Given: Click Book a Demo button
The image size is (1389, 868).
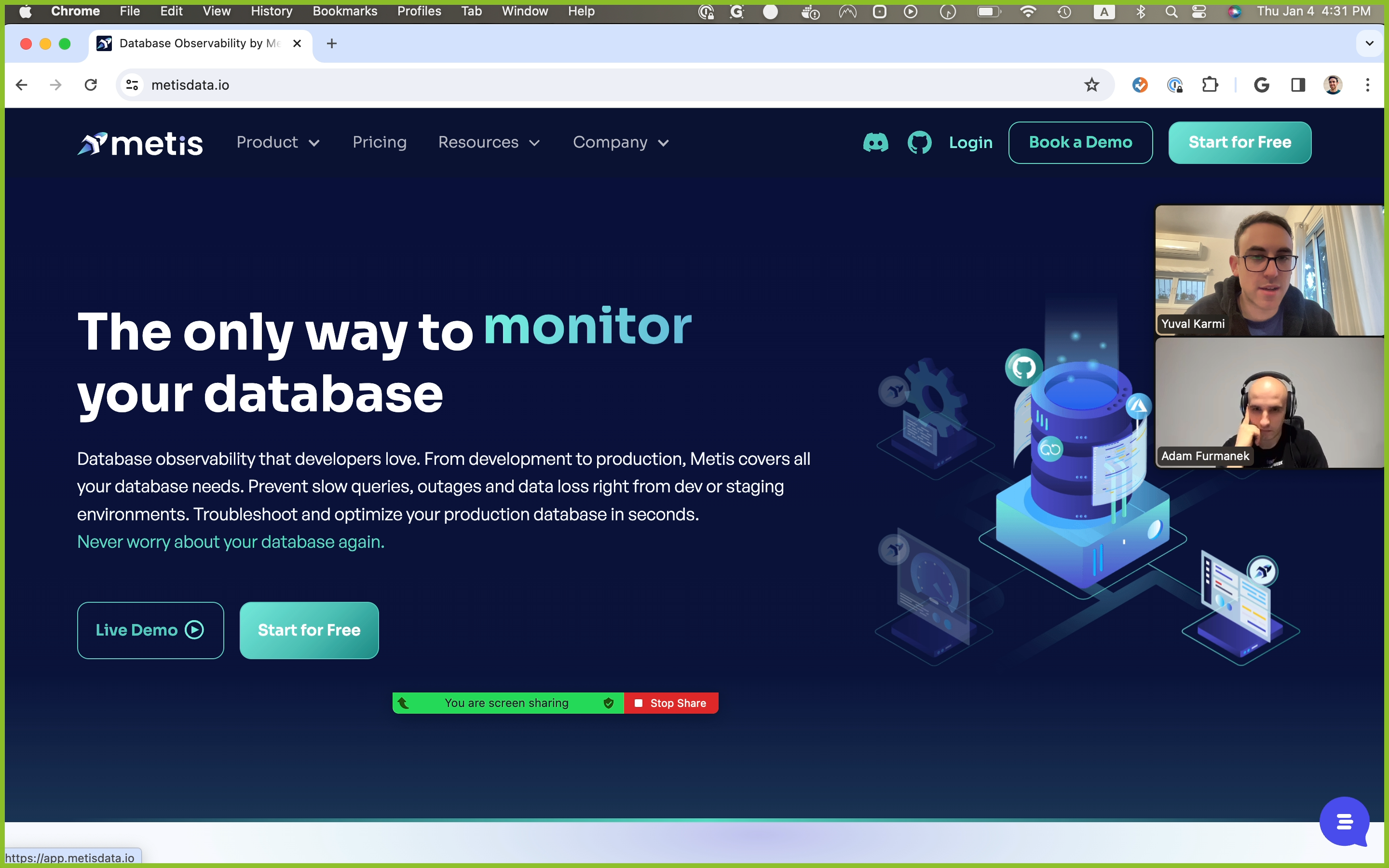Looking at the screenshot, I should point(1080,142).
